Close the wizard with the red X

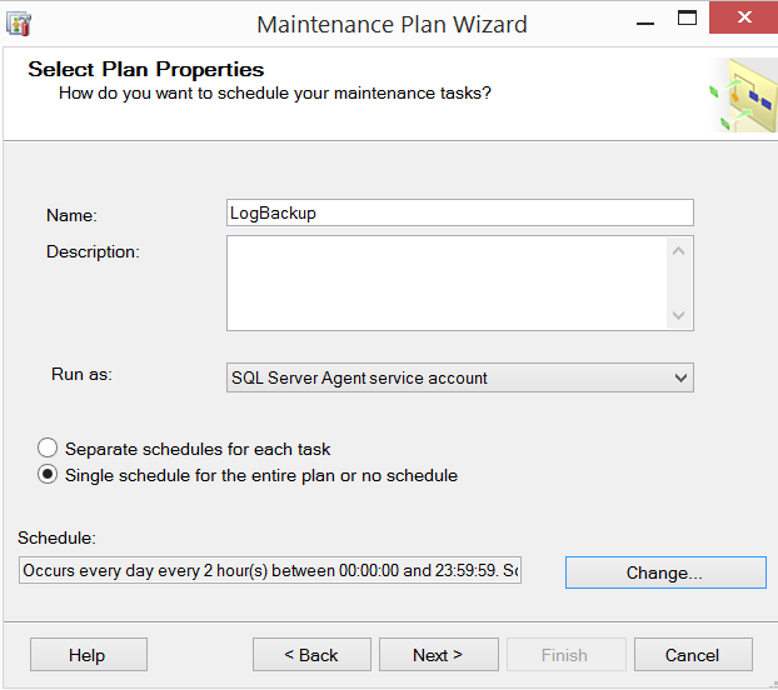pos(743,18)
